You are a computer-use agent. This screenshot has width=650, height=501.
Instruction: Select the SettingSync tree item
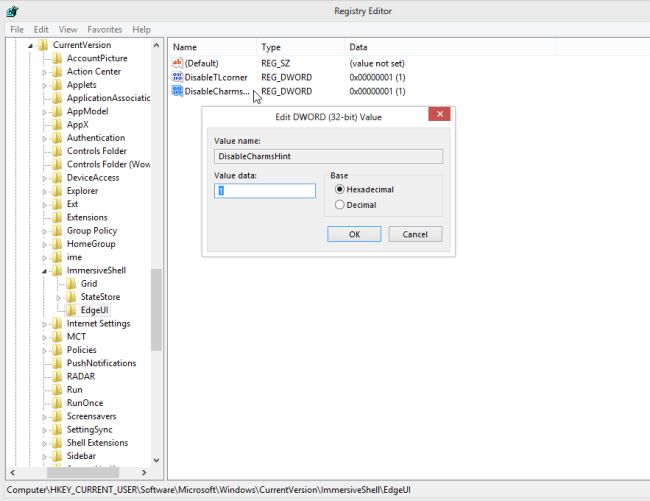point(90,429)
